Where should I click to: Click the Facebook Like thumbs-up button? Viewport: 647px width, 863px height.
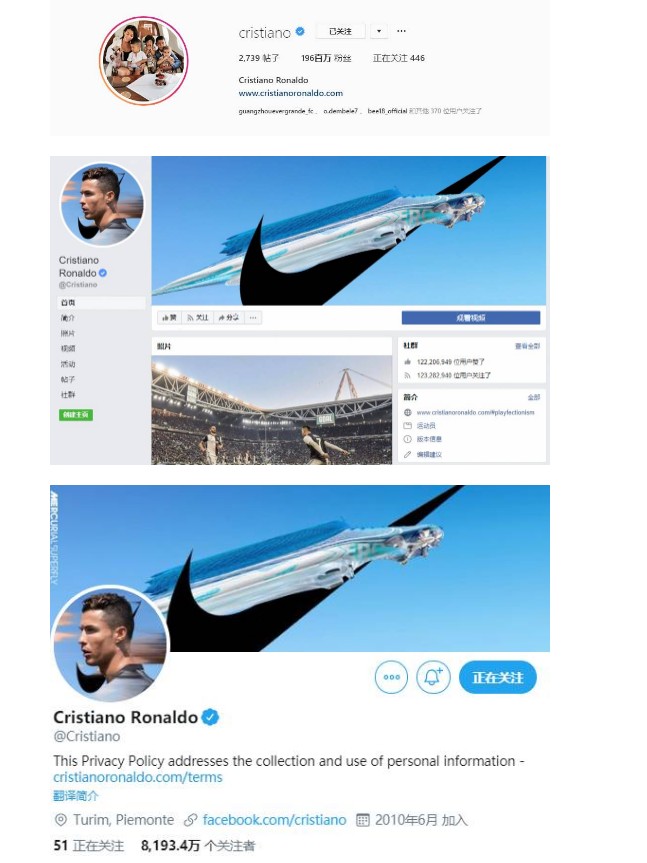[x=169, y=318]
